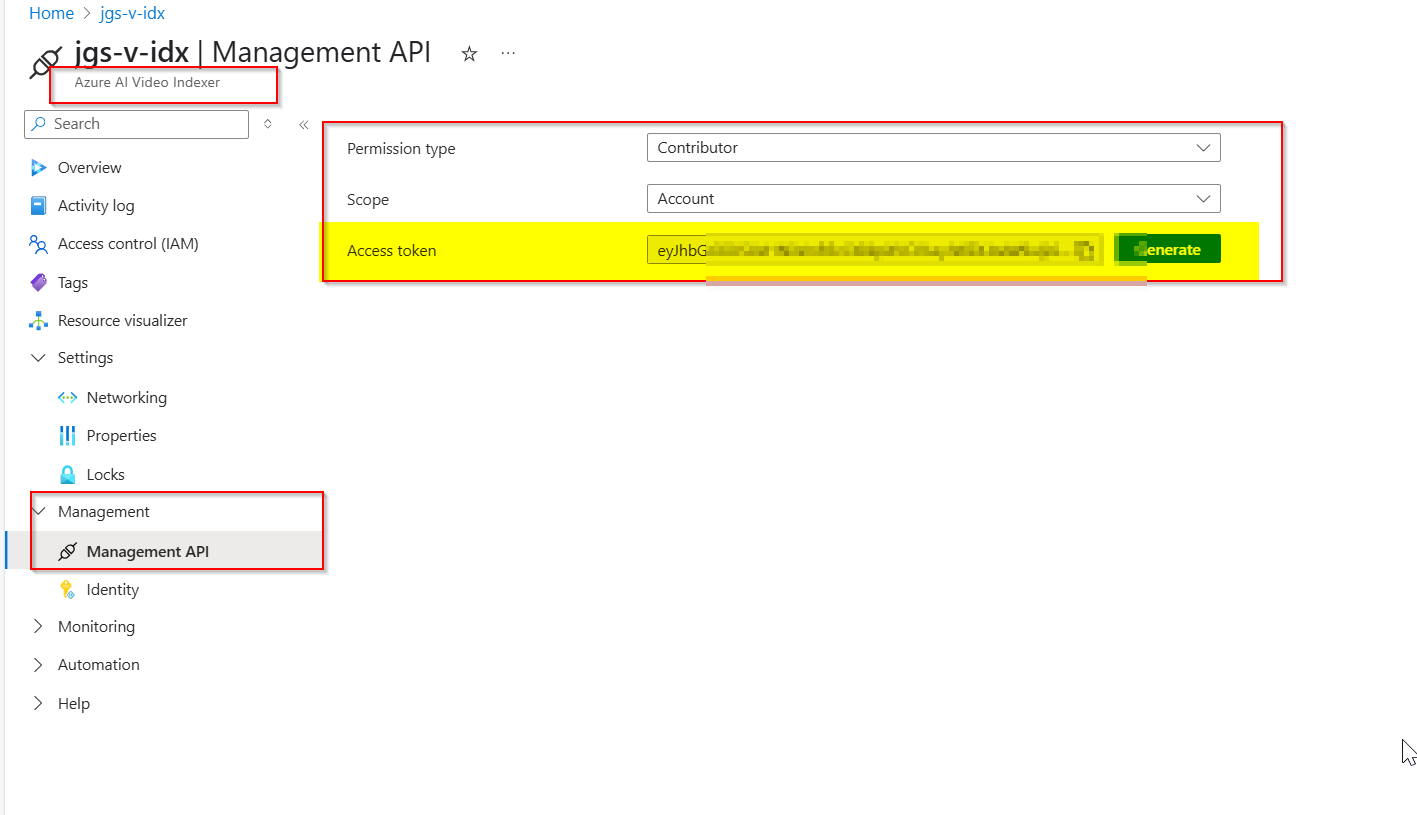
Task: Click the Home breadcrumb link
Action: click(51, 13)
